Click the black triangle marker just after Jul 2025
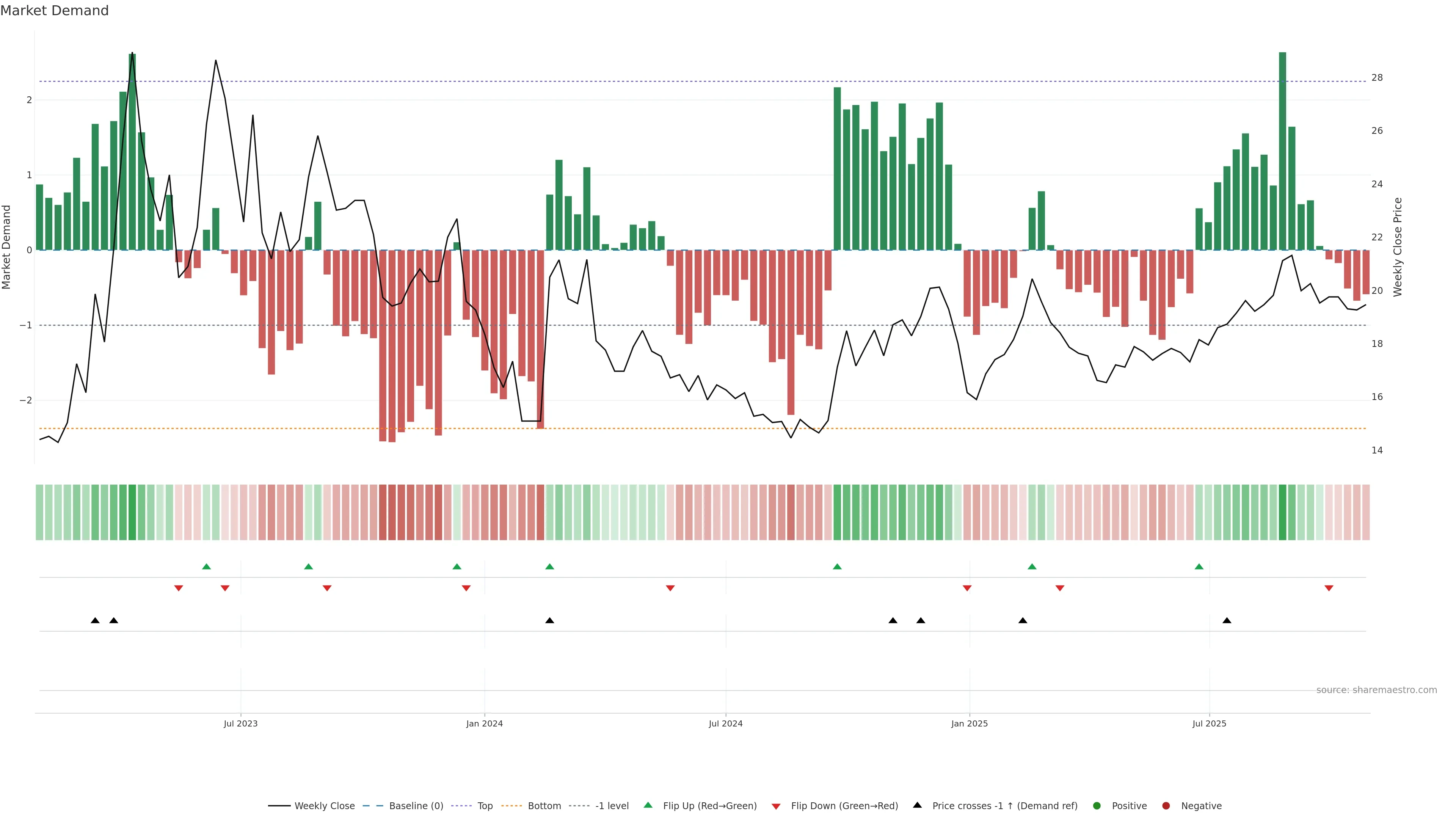Image resolution: width=1456 pixels, height=819 pixels. point(1227,621)
